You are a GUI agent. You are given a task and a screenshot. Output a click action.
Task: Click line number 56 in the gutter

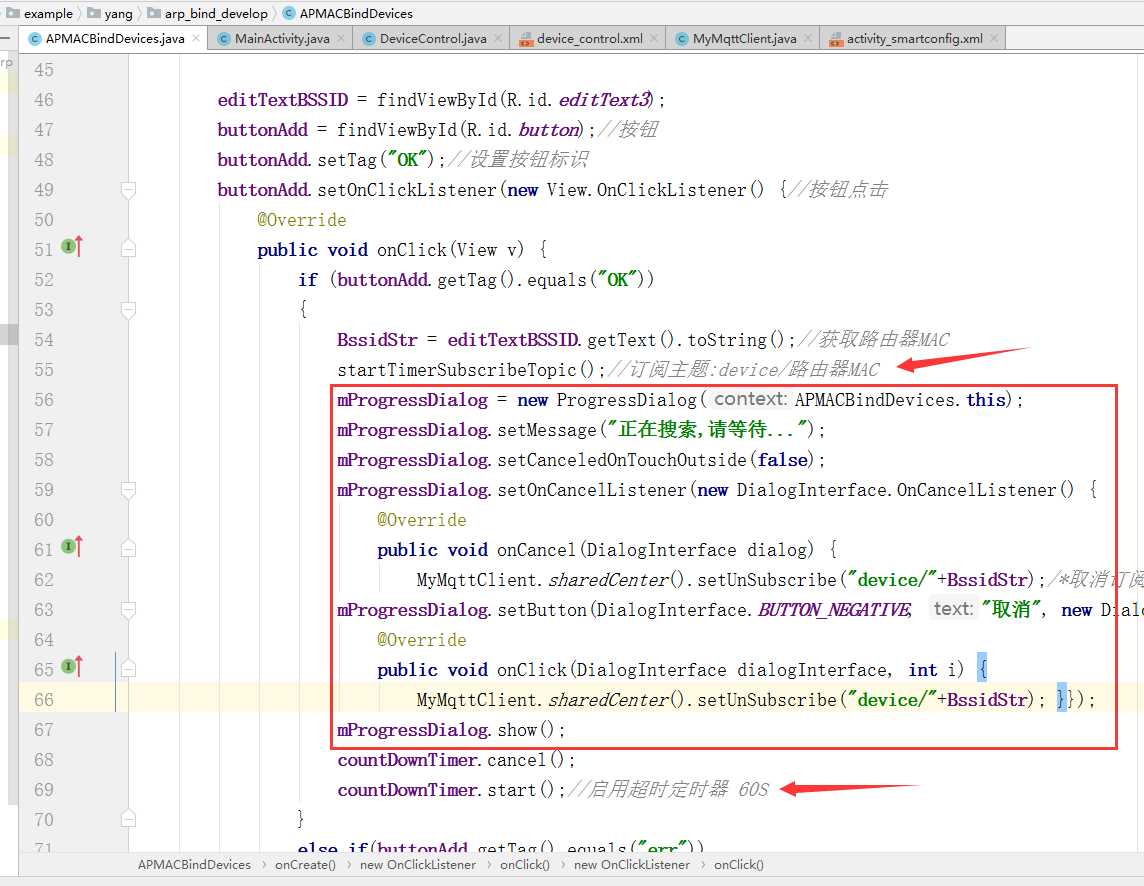click(44, 400)
